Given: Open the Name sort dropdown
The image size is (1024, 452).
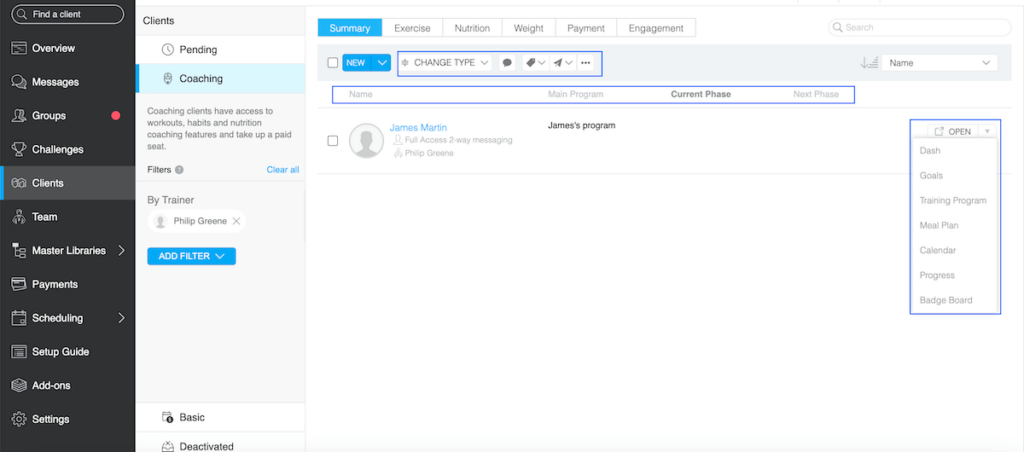Looking at the screenshot, I should 940,63.
